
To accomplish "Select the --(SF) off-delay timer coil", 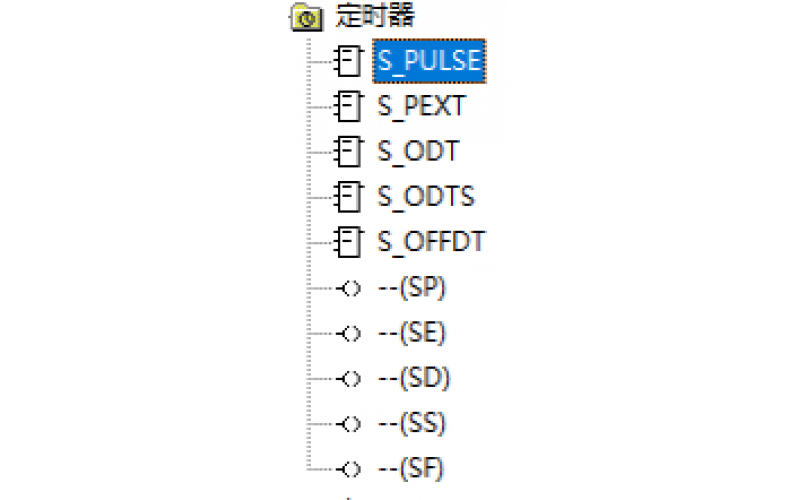I will pyautogui.click(x=411, y=468).
